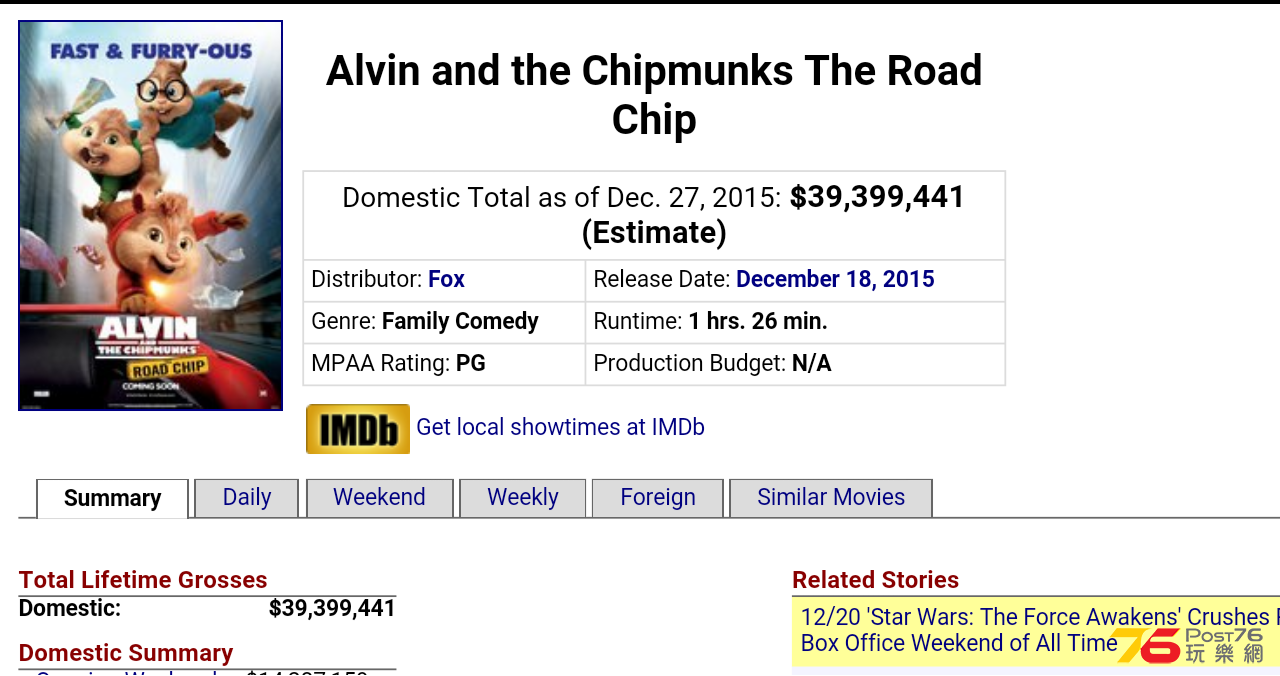Open Get local showtimes at IMDb link

click(x=560, y=427)
